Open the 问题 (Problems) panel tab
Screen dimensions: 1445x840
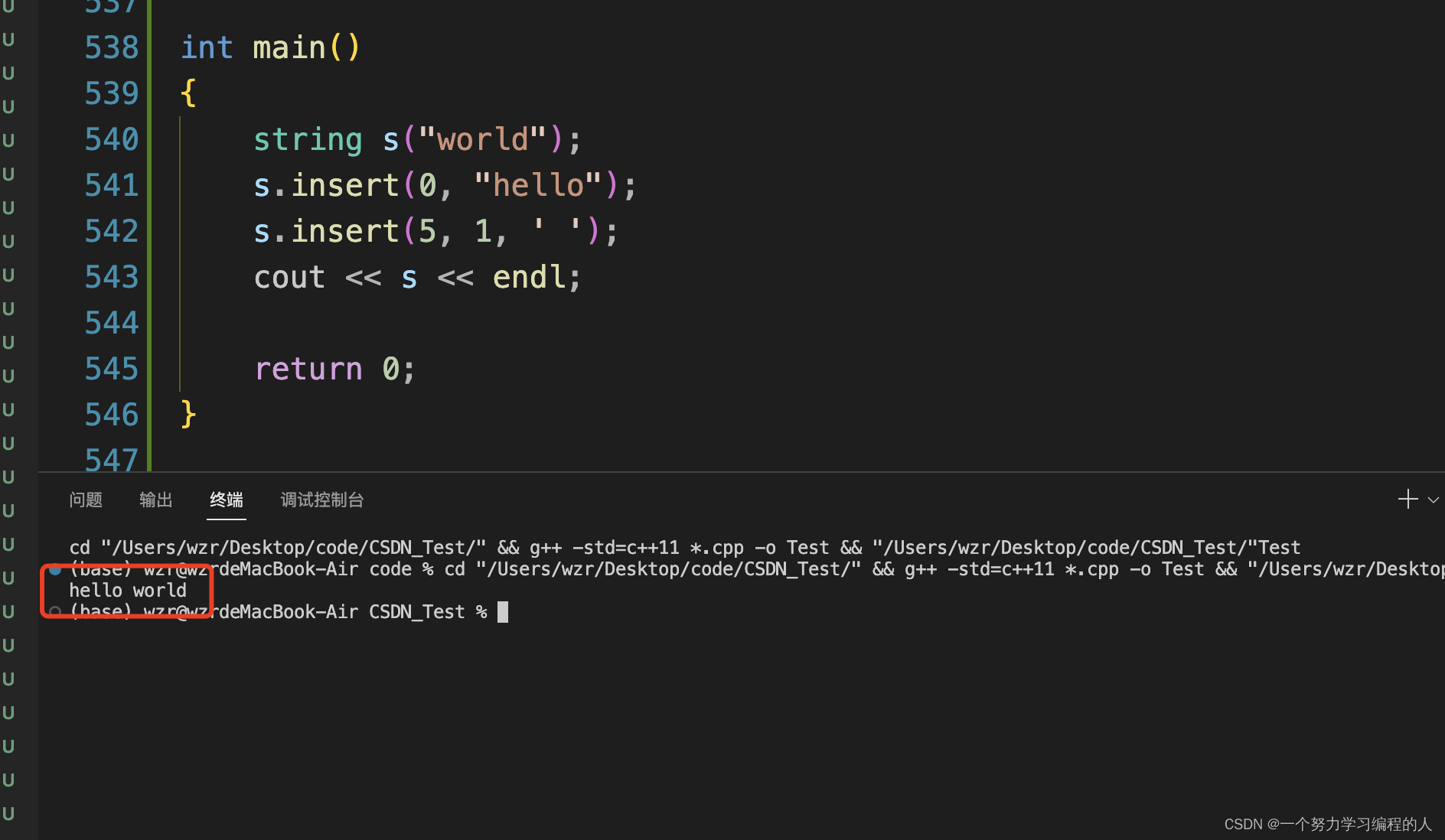86,500
